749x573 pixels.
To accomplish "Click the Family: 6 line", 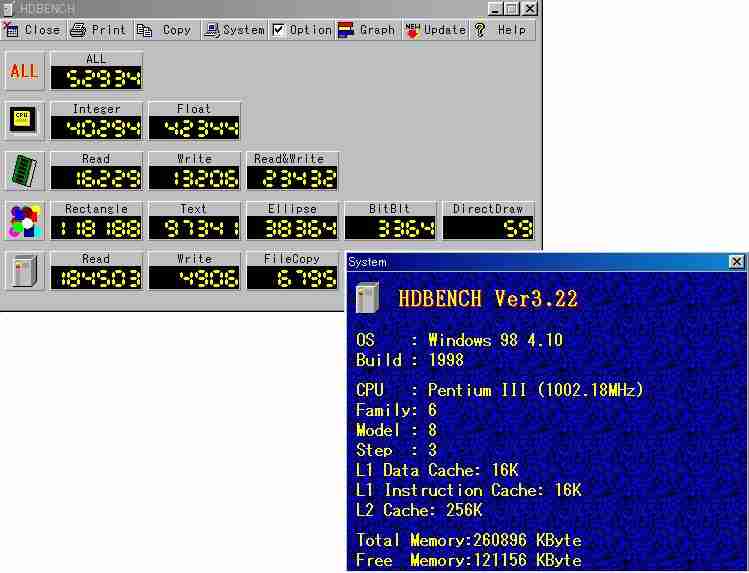I will 396,410.
